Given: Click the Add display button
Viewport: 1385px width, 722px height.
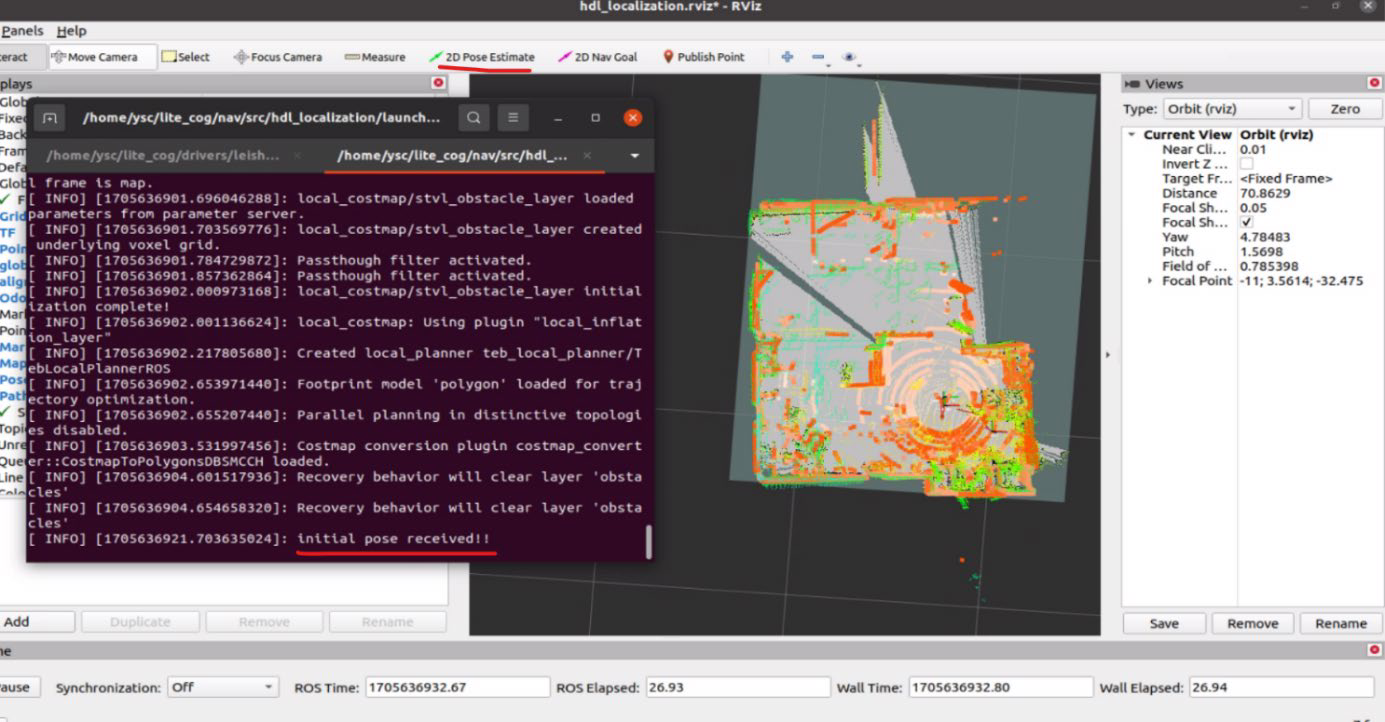Looking at the screenshot, I should pyautogui.click(x=37, y=622).
